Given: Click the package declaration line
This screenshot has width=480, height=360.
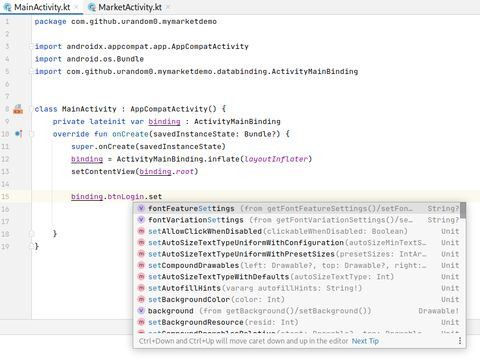Looking at the screenshot, I should tap(126, 22).
